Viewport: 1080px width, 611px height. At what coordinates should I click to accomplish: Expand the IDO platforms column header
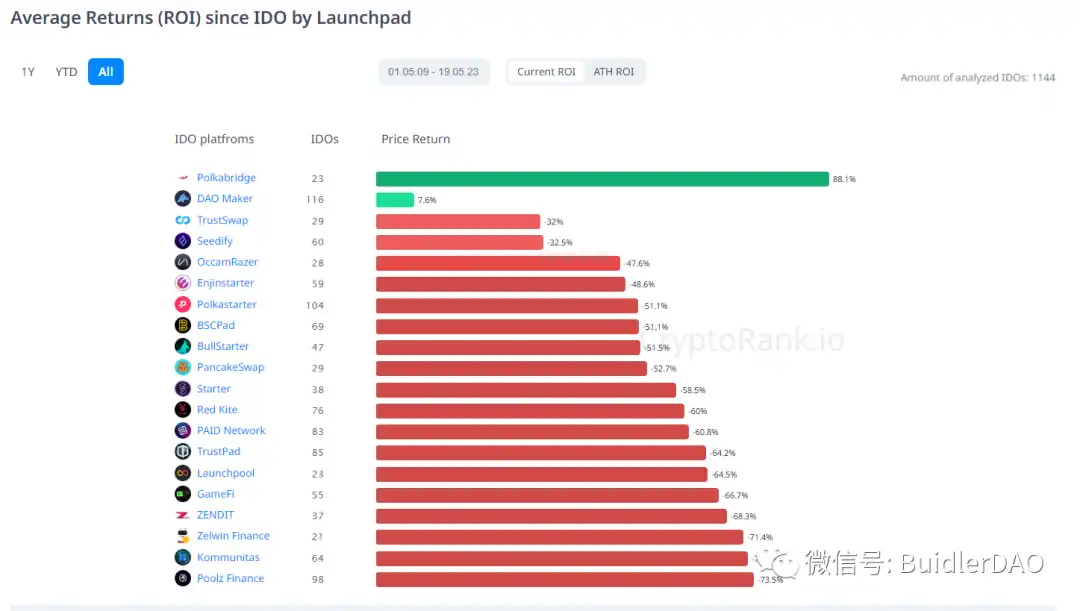point(215,138)
